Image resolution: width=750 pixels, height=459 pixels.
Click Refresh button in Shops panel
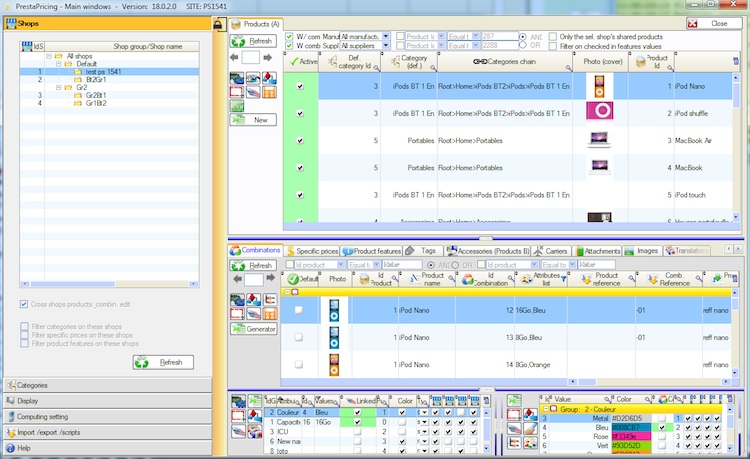(x=163, y=362)
